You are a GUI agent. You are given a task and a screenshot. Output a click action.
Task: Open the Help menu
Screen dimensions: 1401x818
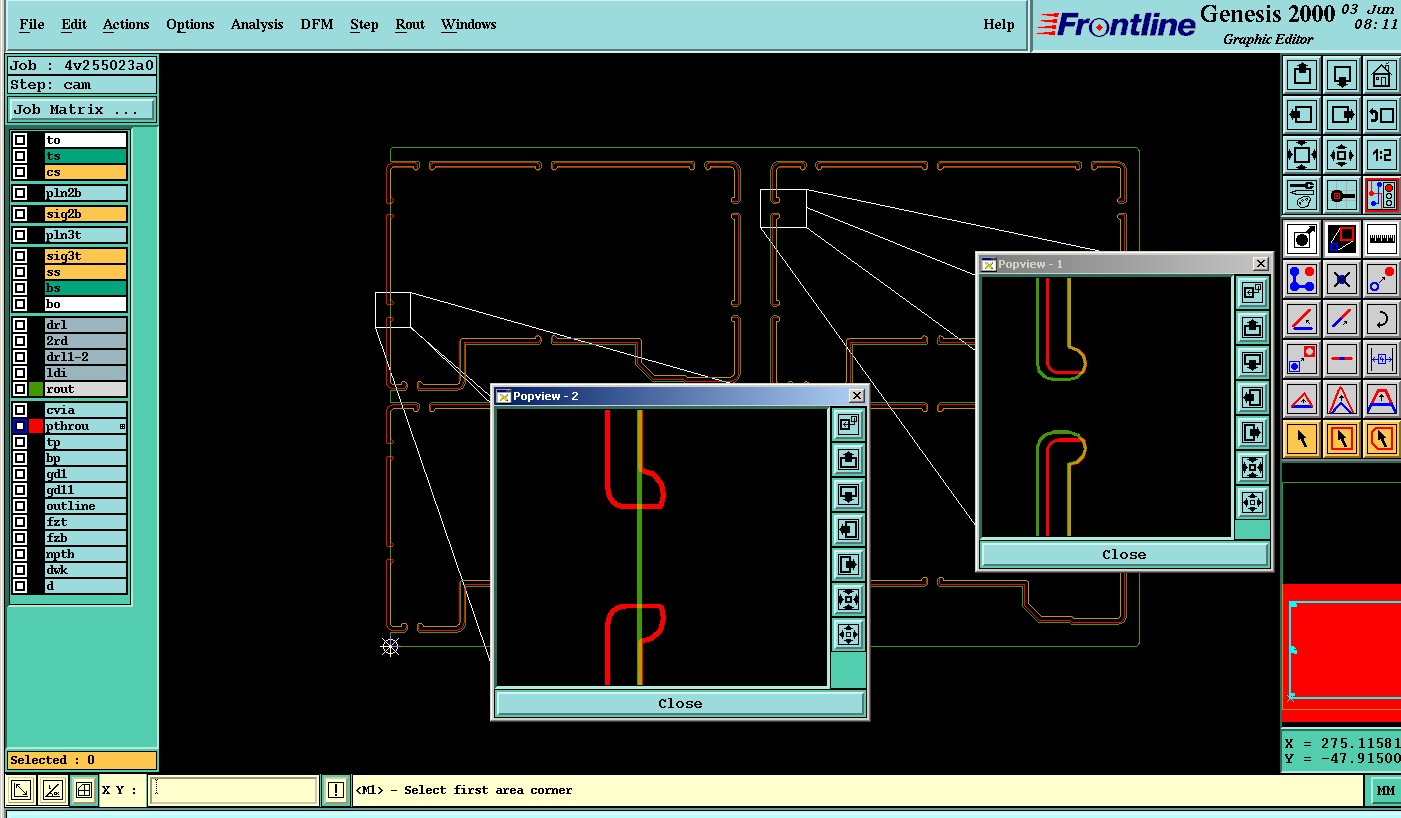coord(999,24)
